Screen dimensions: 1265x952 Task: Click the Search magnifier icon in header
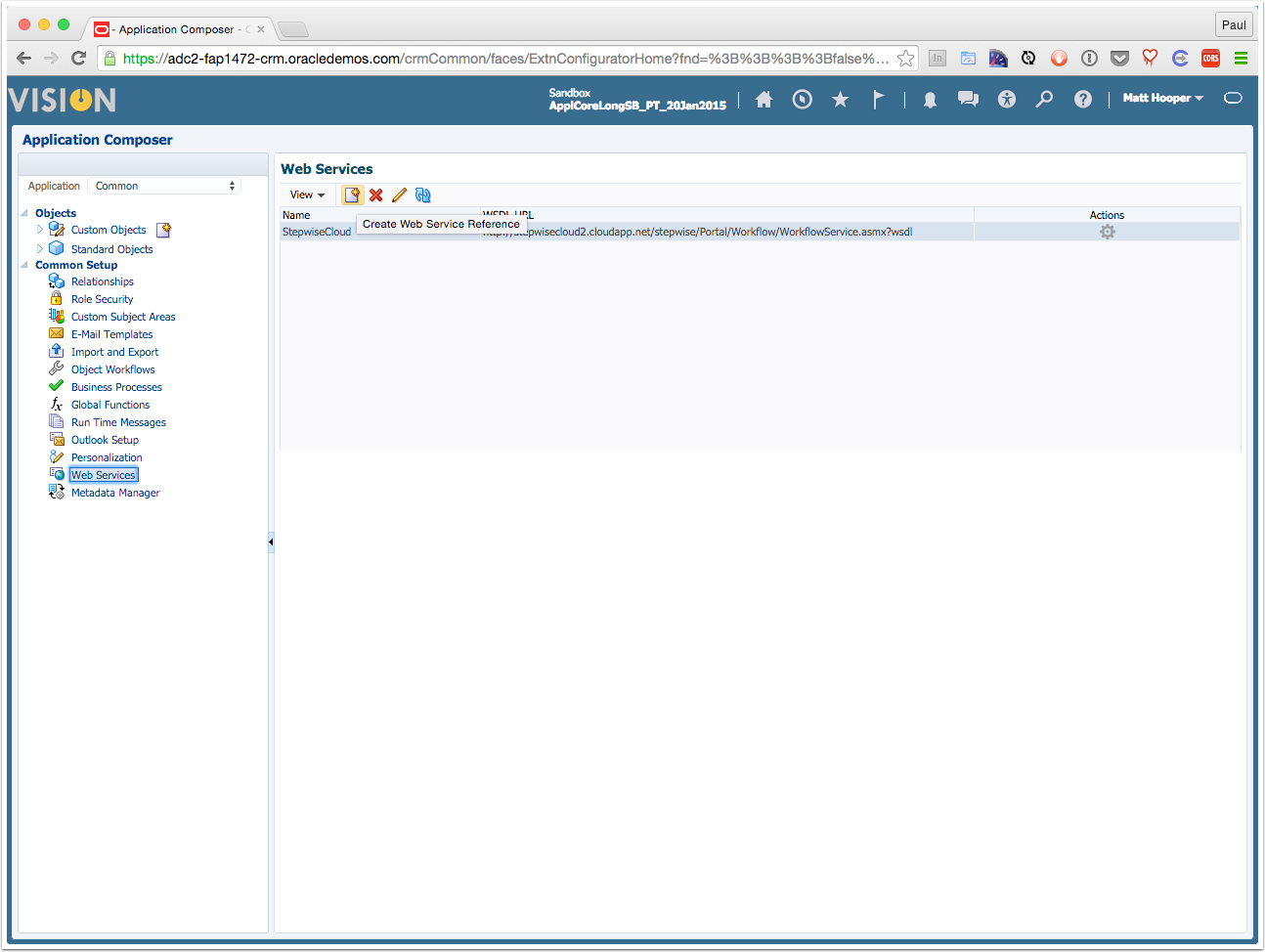1044,99
